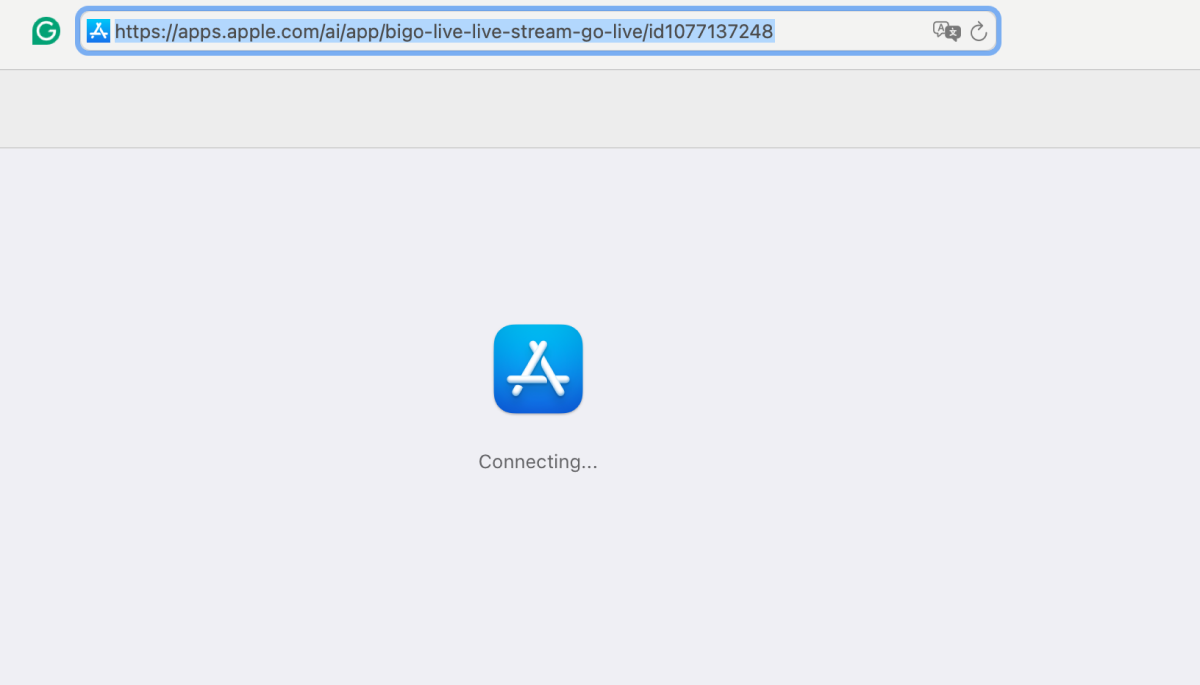Click blank page area right of App Store logo
This screenshot has width=1200, height=685.
[850, 369]
